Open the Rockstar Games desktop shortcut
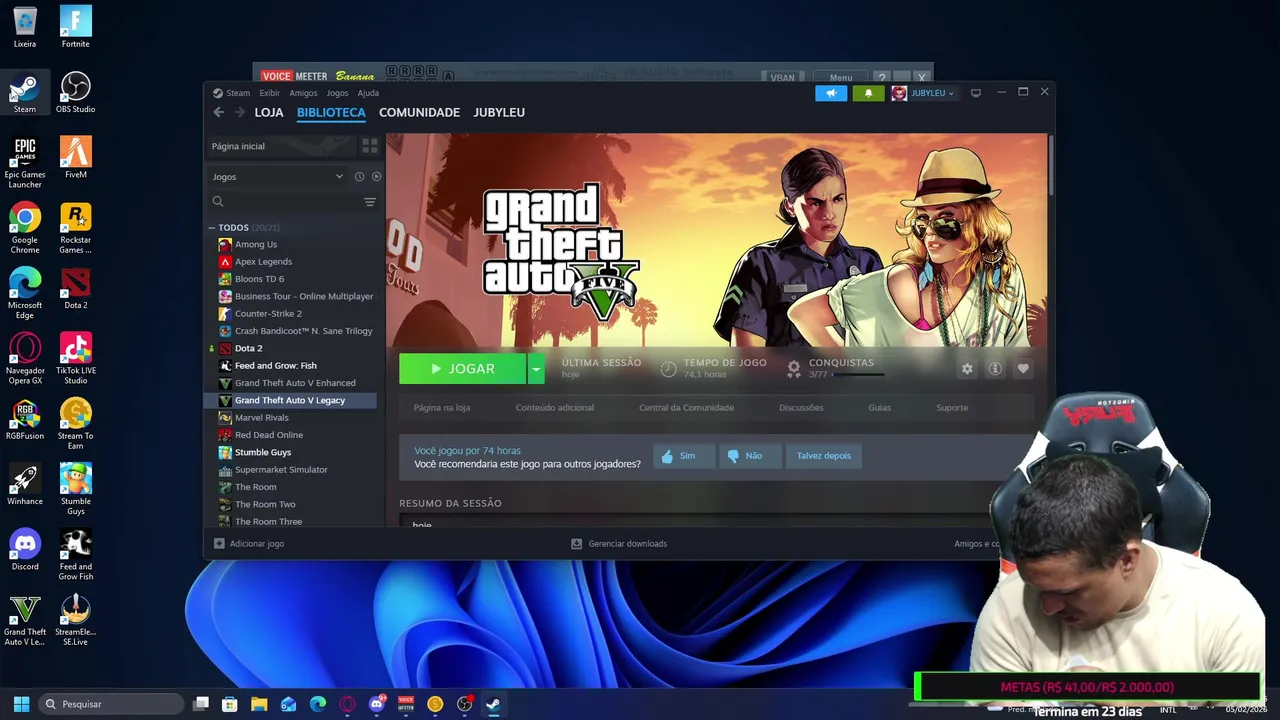Viewport: 1280px width, 720px height. [x=75, y=228]
